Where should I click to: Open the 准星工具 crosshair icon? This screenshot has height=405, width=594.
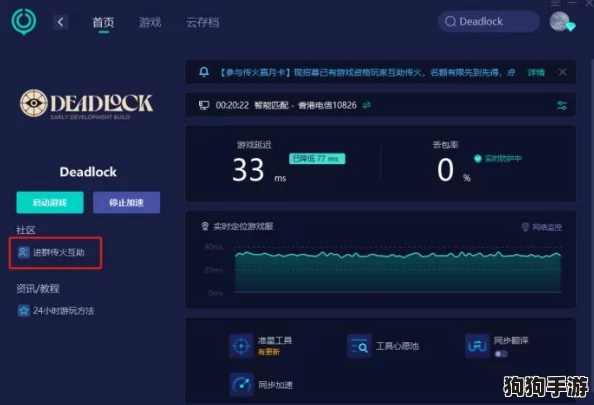pyautogui.click(x=241, y=346)
